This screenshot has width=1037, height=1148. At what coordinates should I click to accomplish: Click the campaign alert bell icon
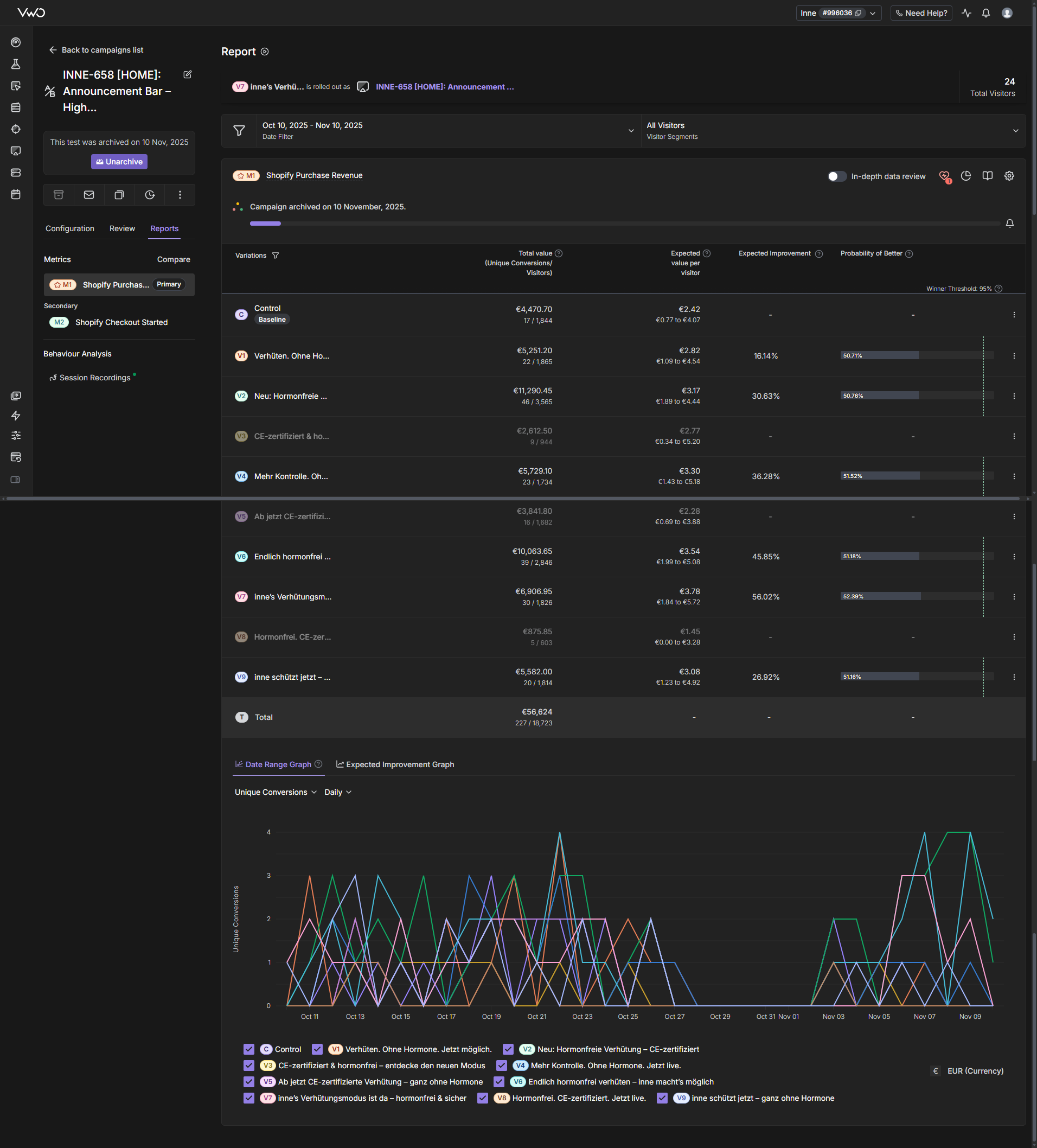coord(1009,224)
